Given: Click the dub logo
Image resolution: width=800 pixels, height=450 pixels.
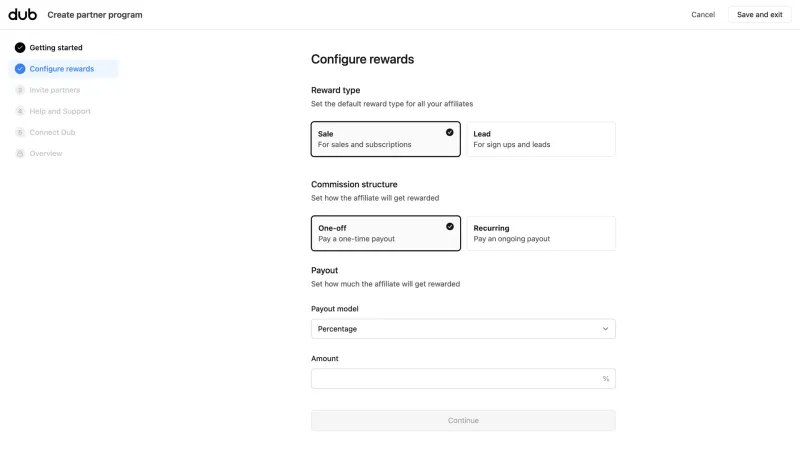Looking at the screenshot, I should [x=22, y=14].
